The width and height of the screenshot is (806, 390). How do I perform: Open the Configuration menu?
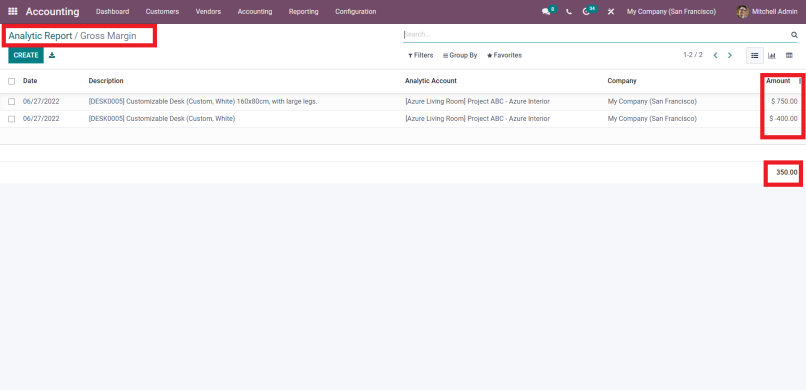pyautogui.click(x=356, y=11)
